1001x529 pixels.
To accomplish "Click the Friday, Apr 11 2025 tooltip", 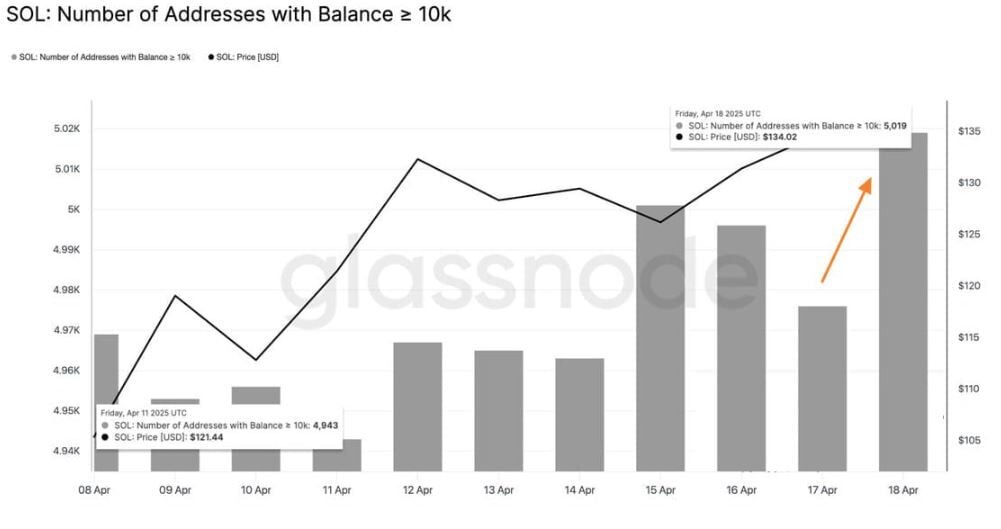I will 220,425.
